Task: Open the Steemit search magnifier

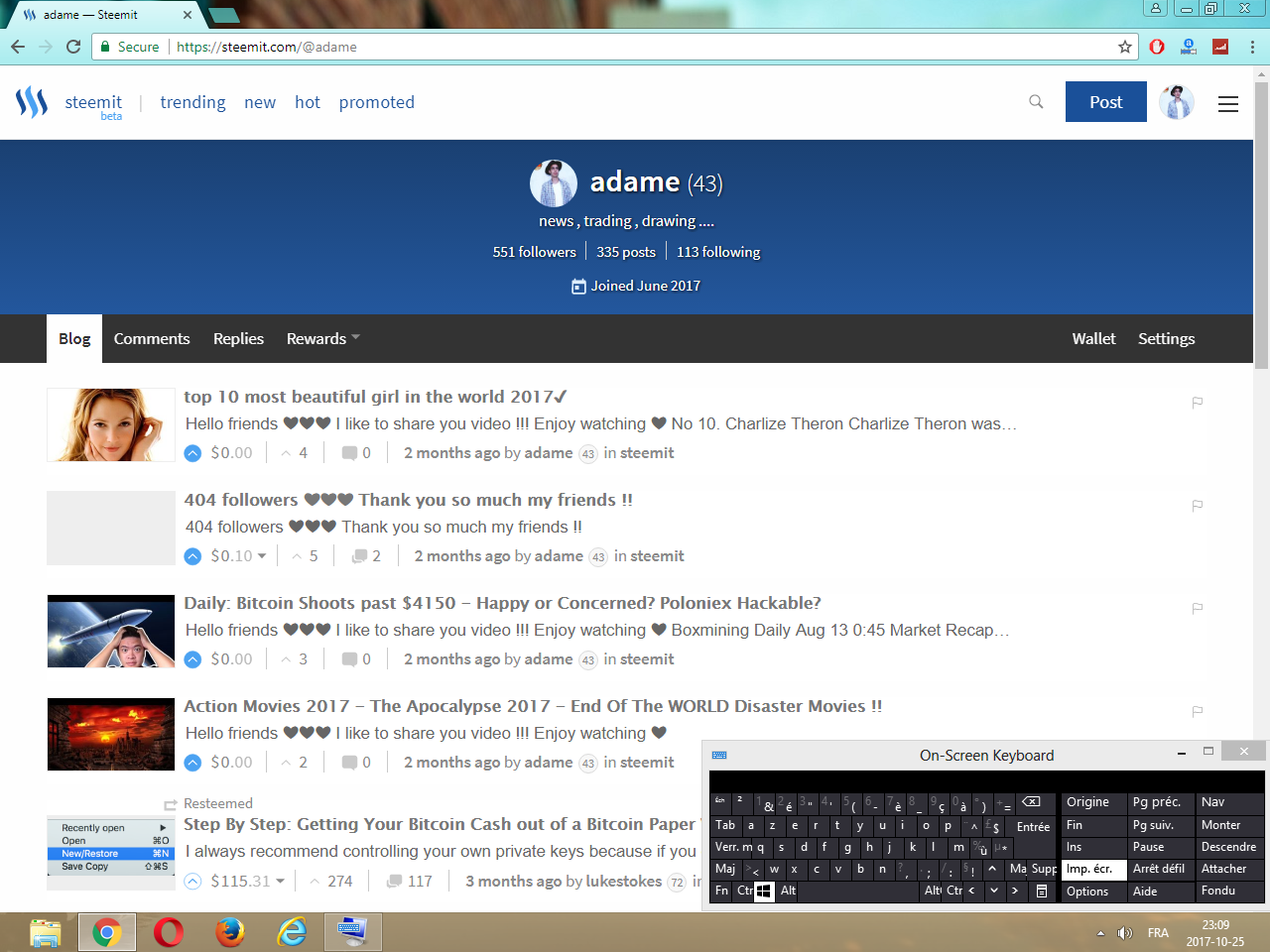Action: click(x=1036, y=102)
